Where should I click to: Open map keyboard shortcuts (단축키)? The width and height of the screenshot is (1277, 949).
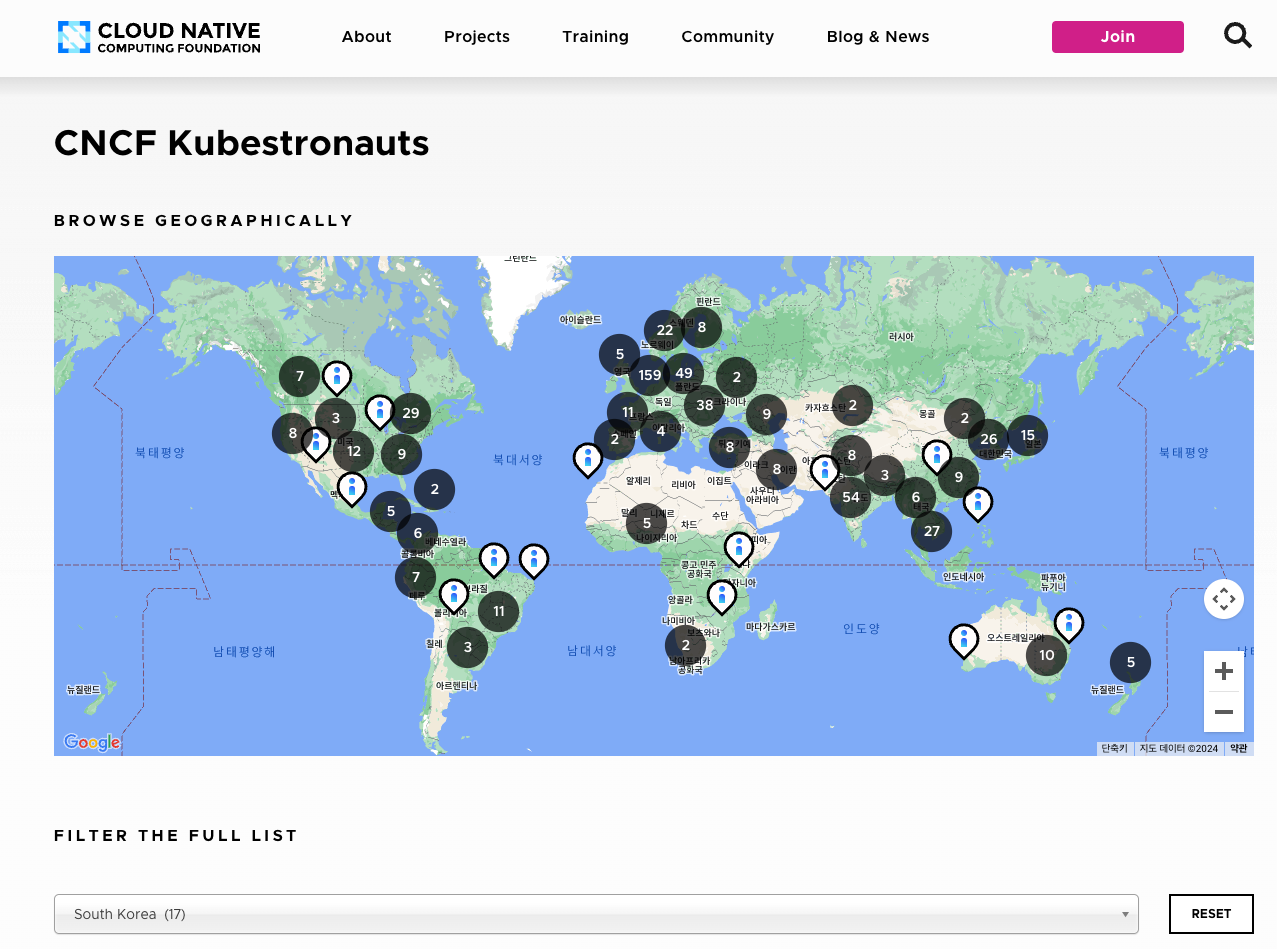(1115, 748)
